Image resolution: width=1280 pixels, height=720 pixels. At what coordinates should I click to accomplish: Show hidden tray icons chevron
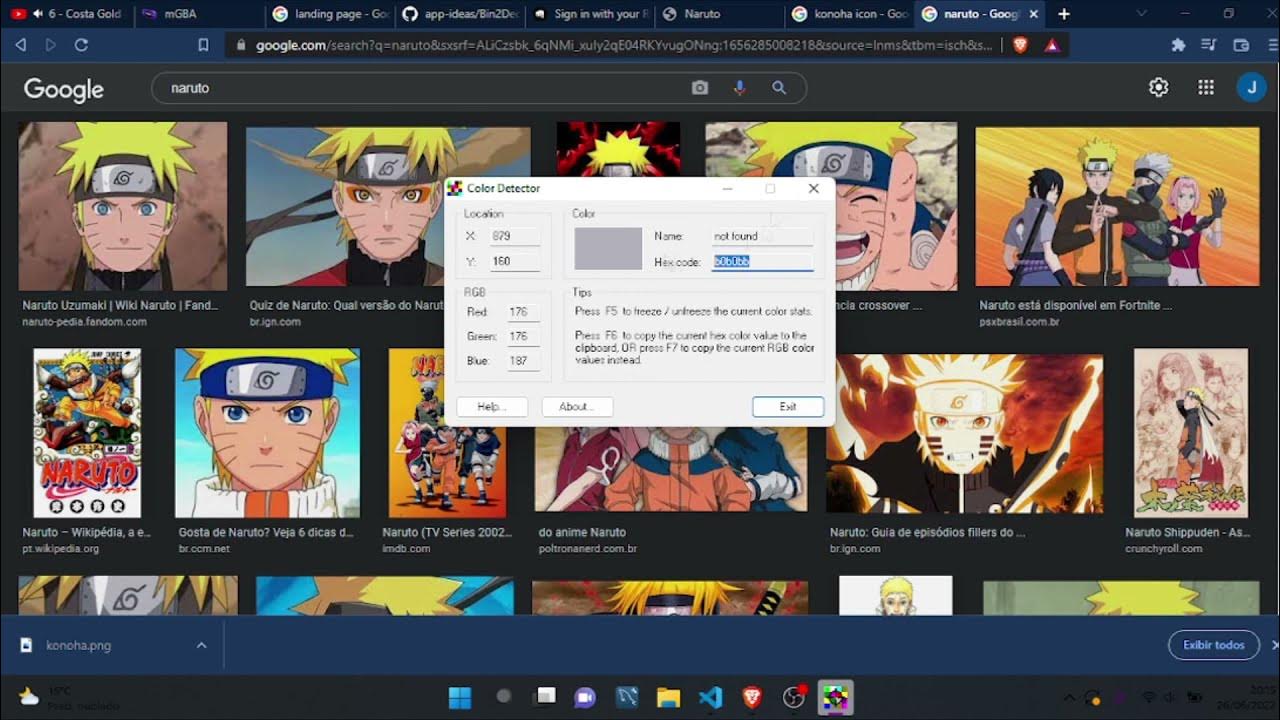tap(1068, 697)
